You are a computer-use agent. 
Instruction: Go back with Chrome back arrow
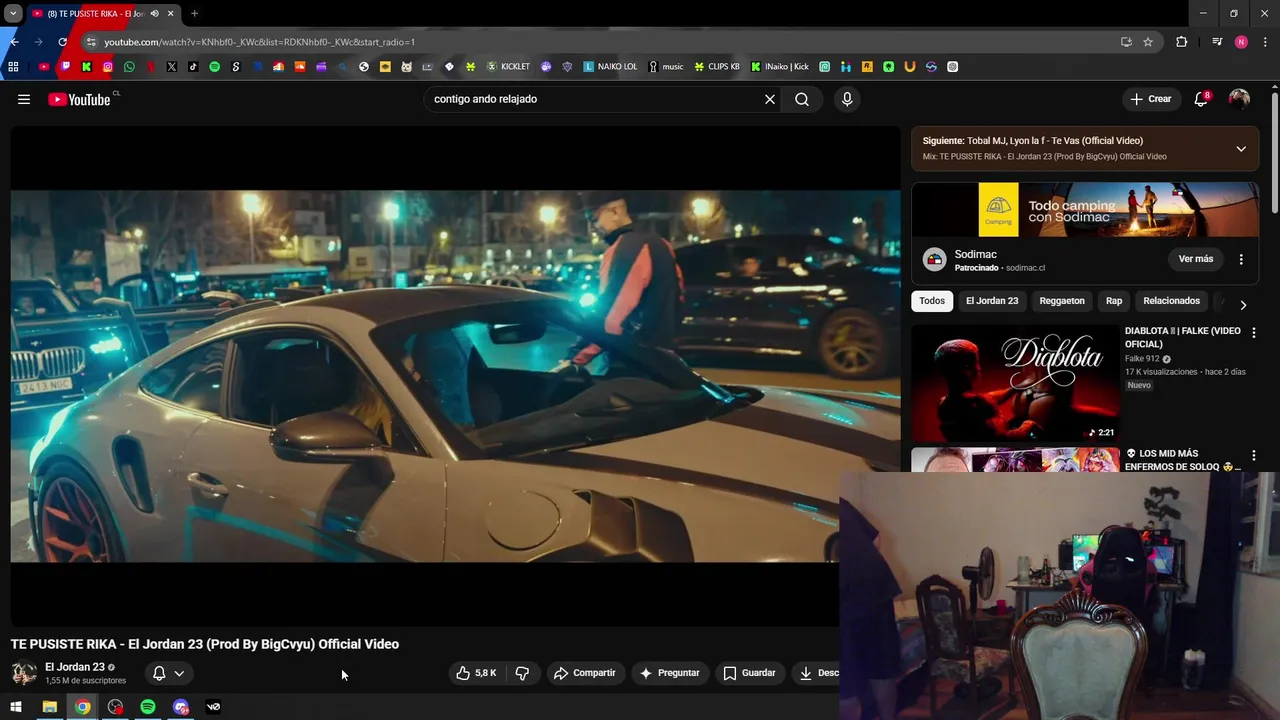tap(14, 42)
